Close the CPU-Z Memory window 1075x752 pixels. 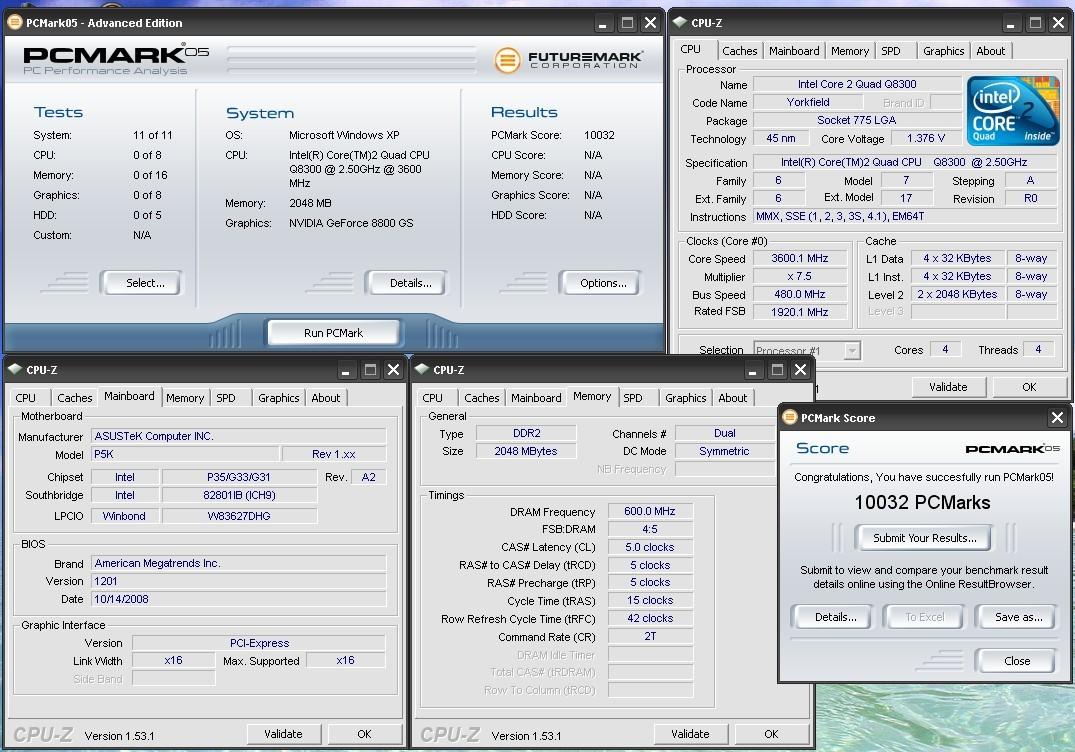tap(800, 370)
